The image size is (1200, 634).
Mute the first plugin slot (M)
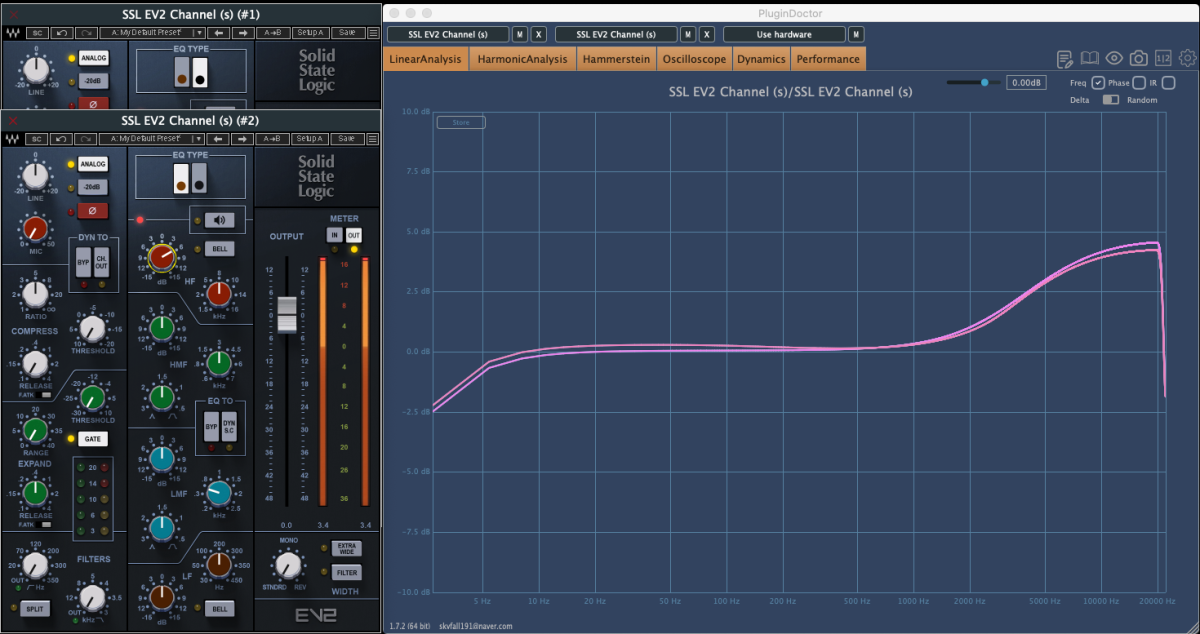[x=520, y=34]
